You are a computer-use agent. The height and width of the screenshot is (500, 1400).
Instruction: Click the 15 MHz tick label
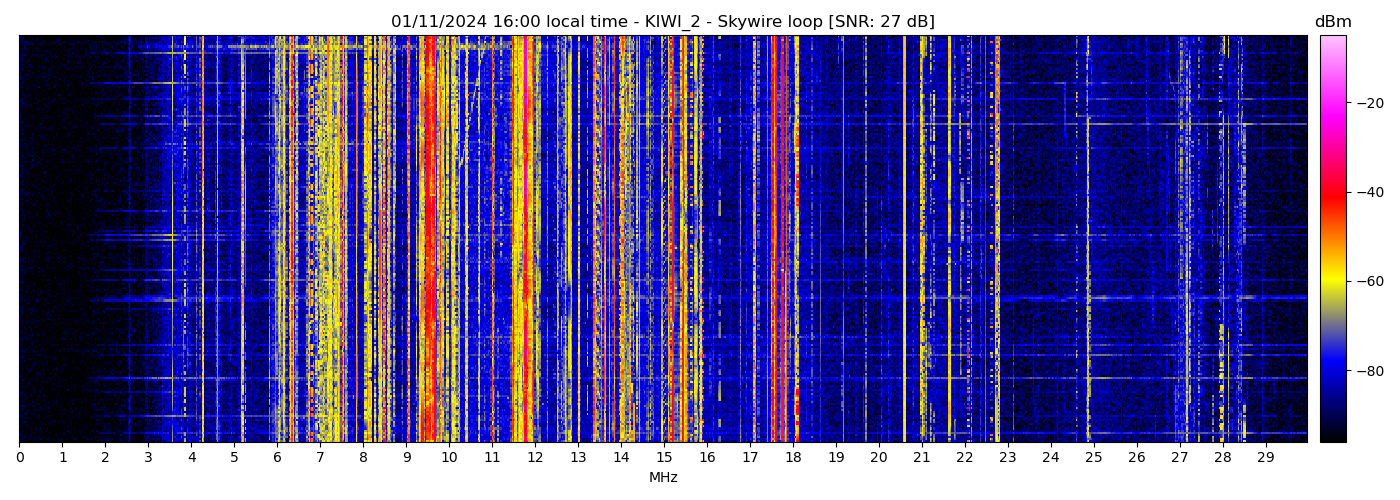click(x=664, y=457)
